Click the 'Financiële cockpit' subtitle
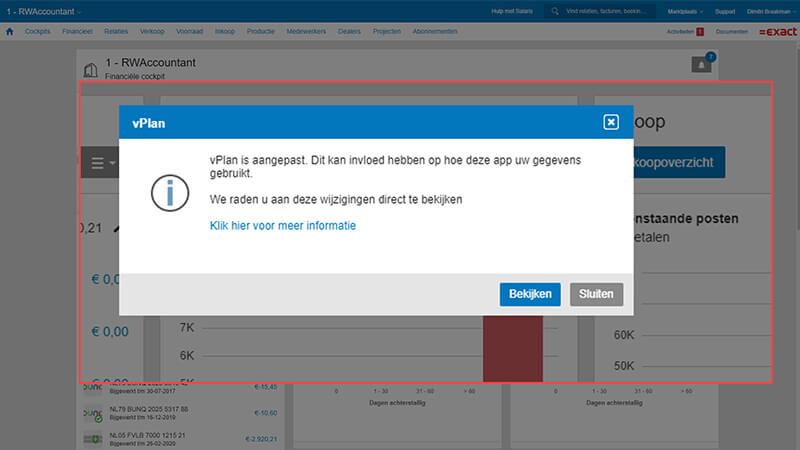The height and width of the screenshot is (450, 800). pyautogui.click(x=135, y=76)
